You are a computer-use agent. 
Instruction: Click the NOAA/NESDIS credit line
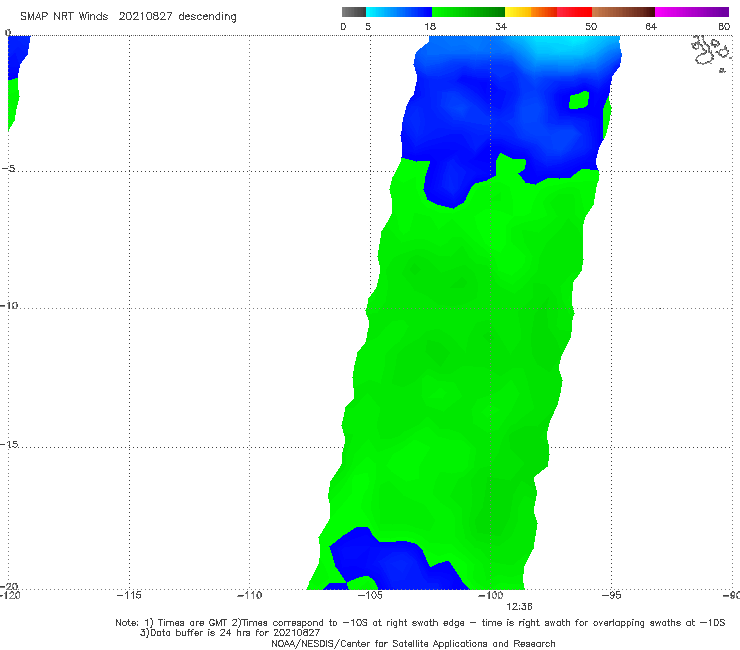tap(413, 643)
